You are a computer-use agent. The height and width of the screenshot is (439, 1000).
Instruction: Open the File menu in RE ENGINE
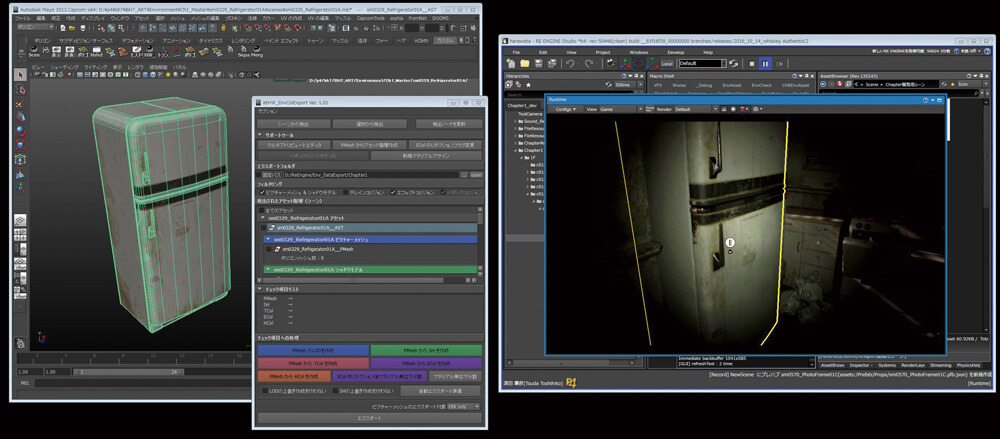pos(516,52)
